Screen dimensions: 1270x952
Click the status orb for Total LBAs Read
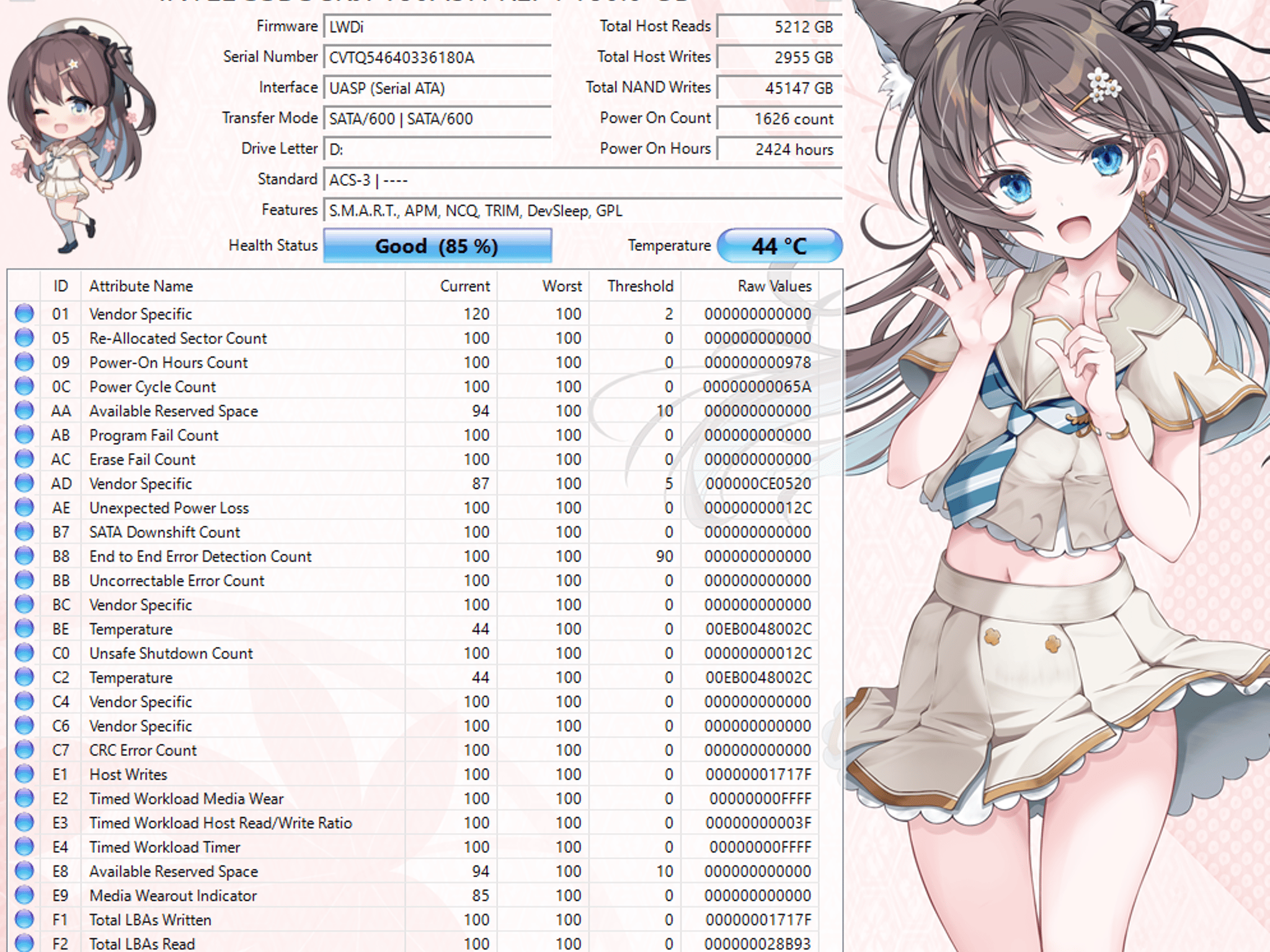(24, 943)
